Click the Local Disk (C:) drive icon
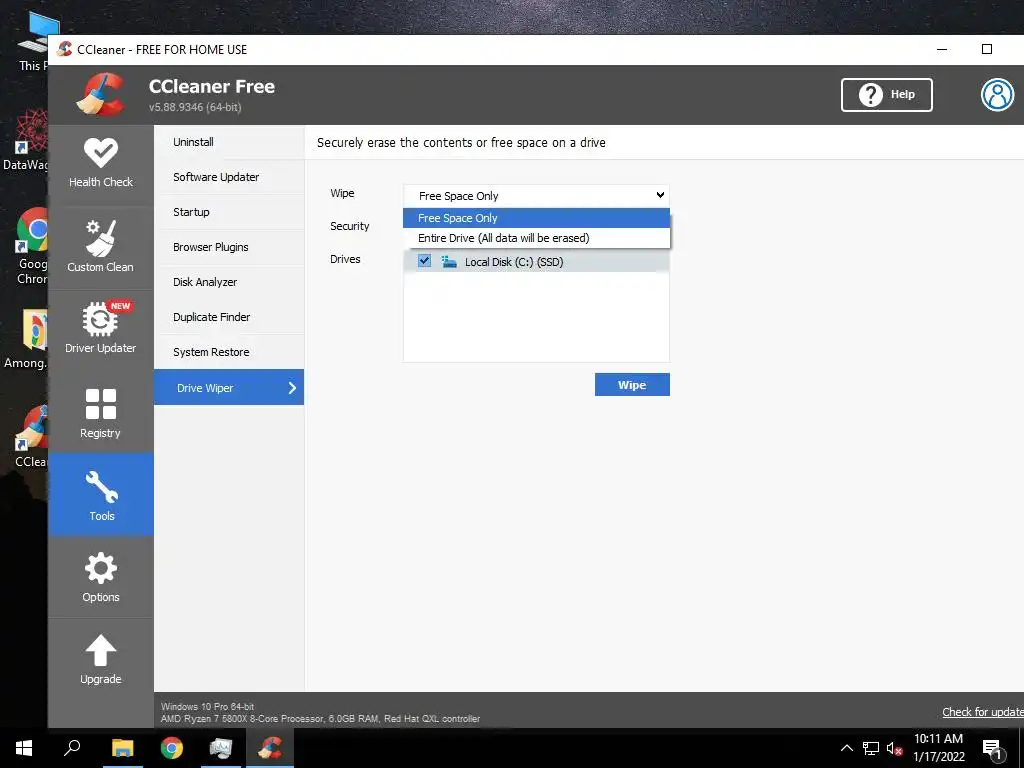Screen dimensions: 1024x768 pos(449,262)
